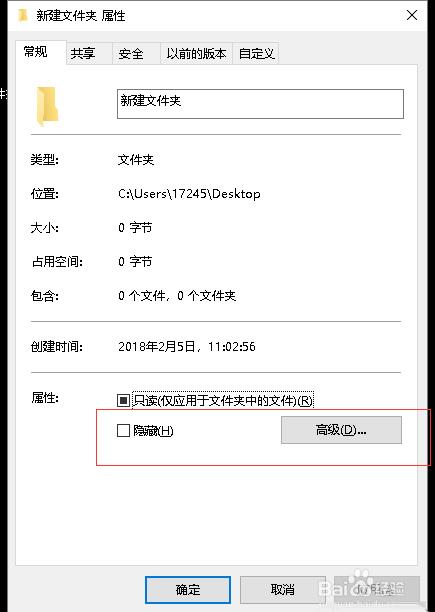435x612 pixels.
Task: Close the 新建文件夹 属性 dialog
Action: pyautogui.click(x=412, y=15)
